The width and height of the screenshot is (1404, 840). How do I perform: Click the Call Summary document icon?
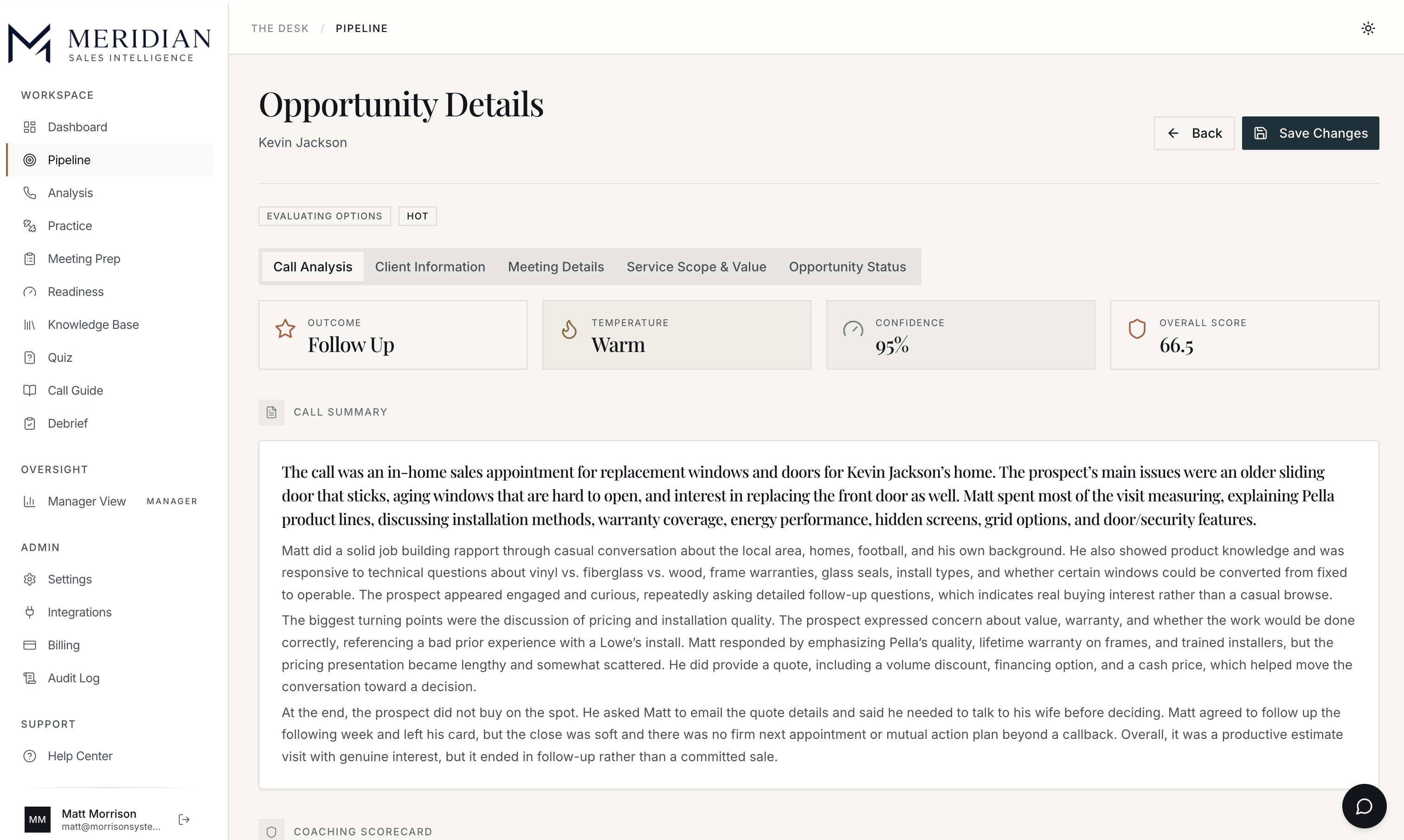271,412
